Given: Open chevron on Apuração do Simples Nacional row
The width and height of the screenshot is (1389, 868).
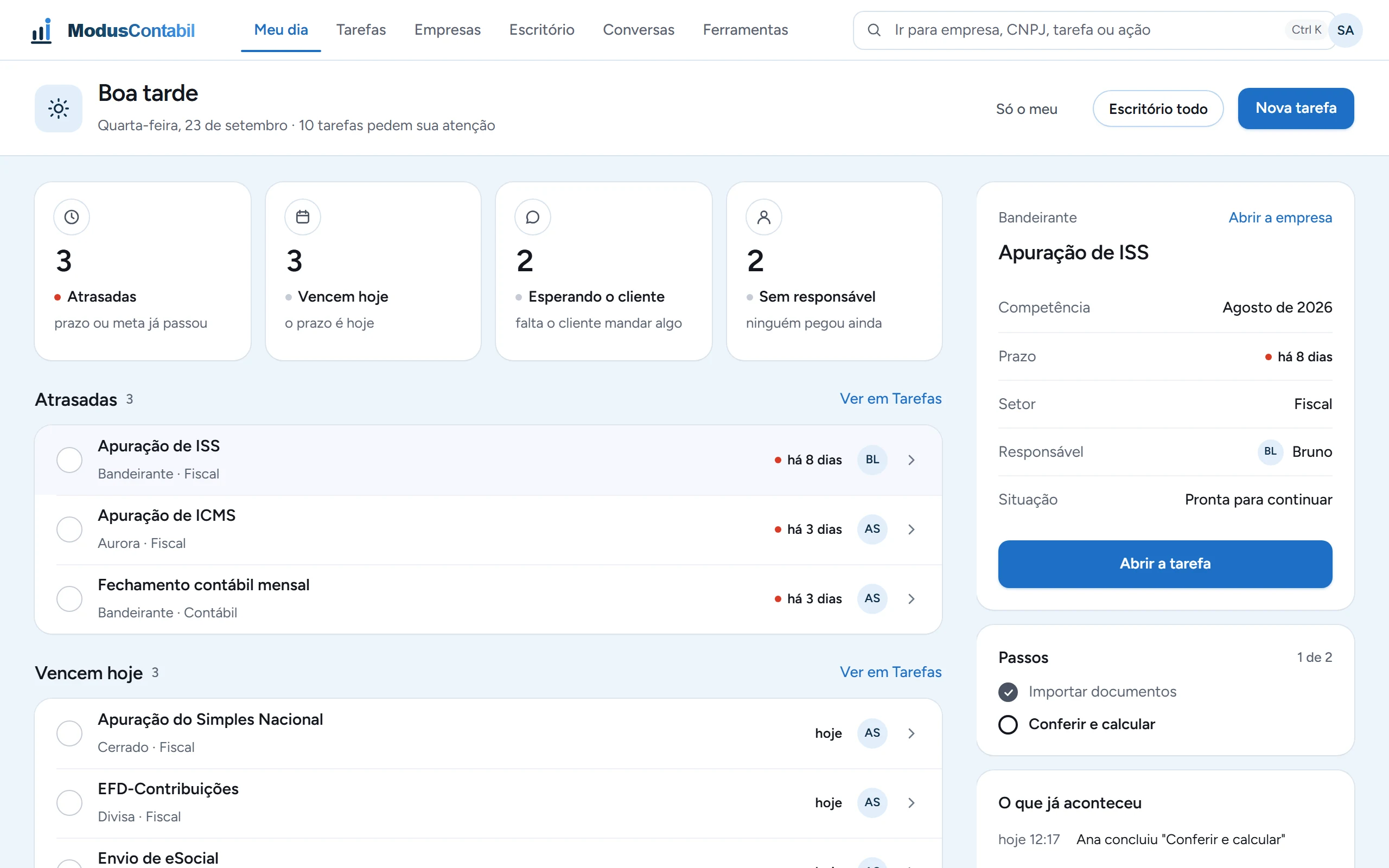Looking at the screenshot, I should (912, 733).
